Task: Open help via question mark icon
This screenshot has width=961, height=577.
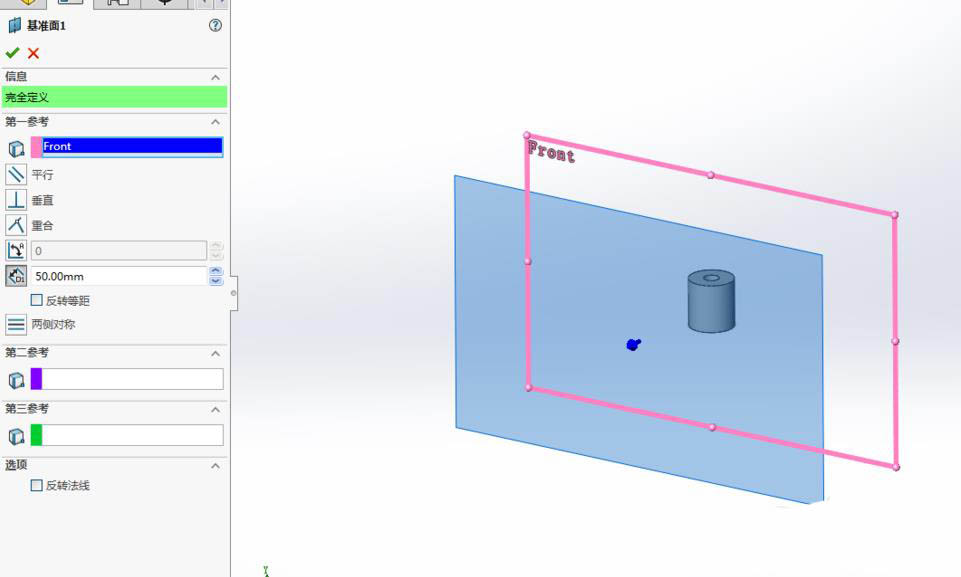Action: point(214,26)
